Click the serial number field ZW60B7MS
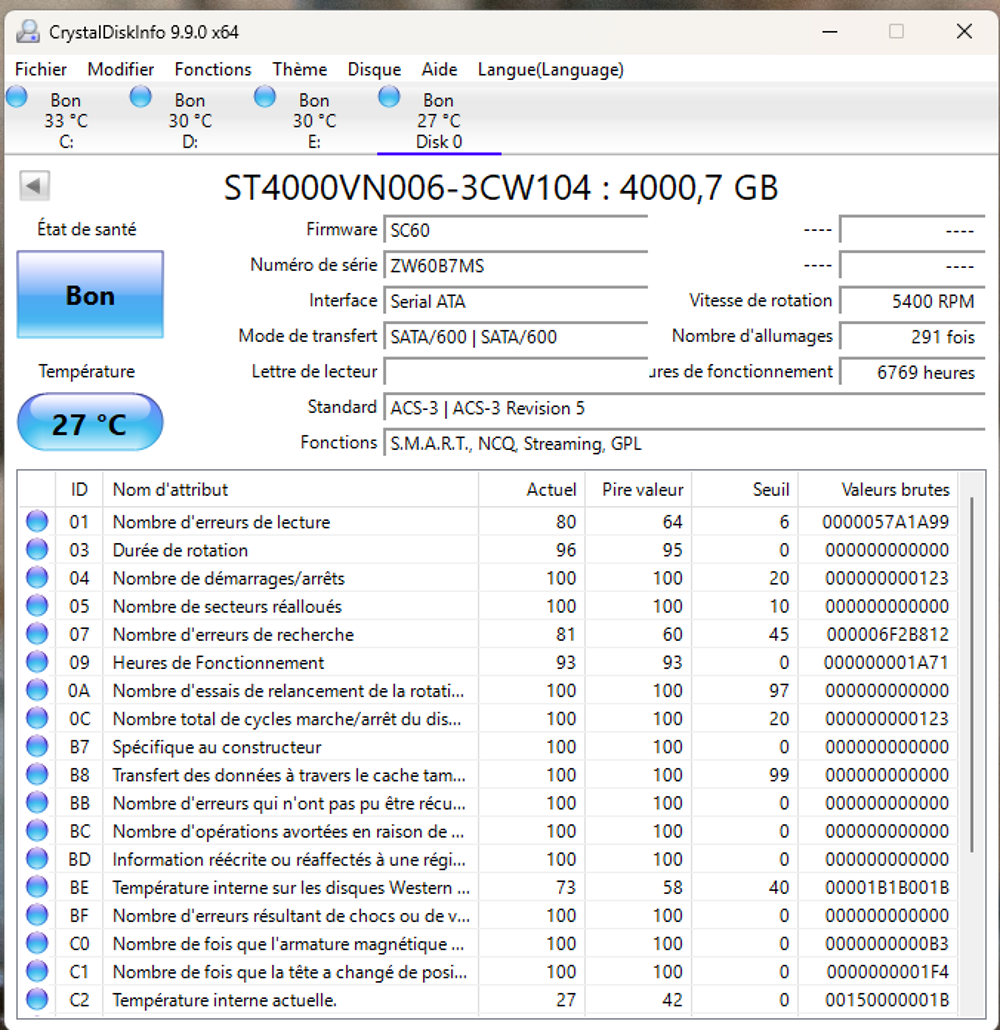The height and width of the screenshot is (1030, 1000). (516, 266)
